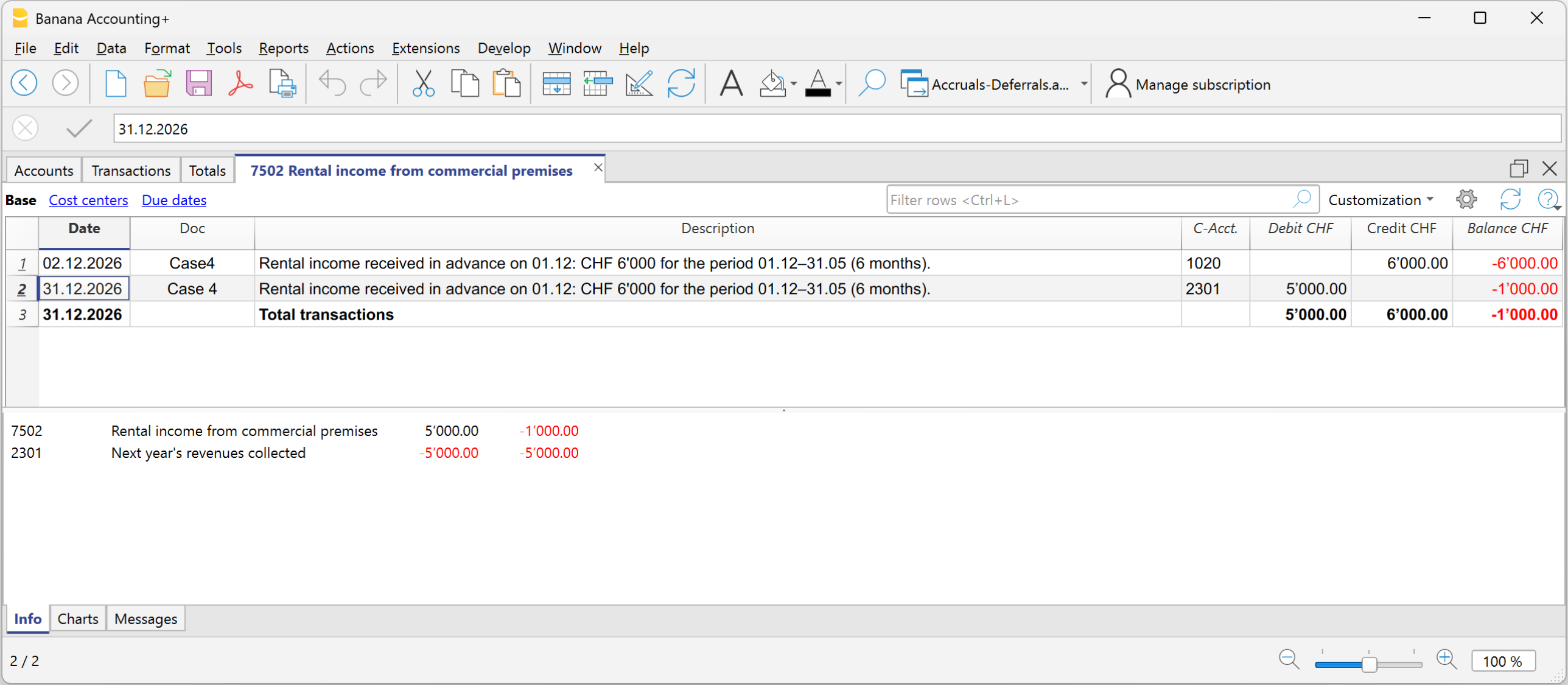Click the Recalculate accounting refresh icon in toolbar

point(681,83)
